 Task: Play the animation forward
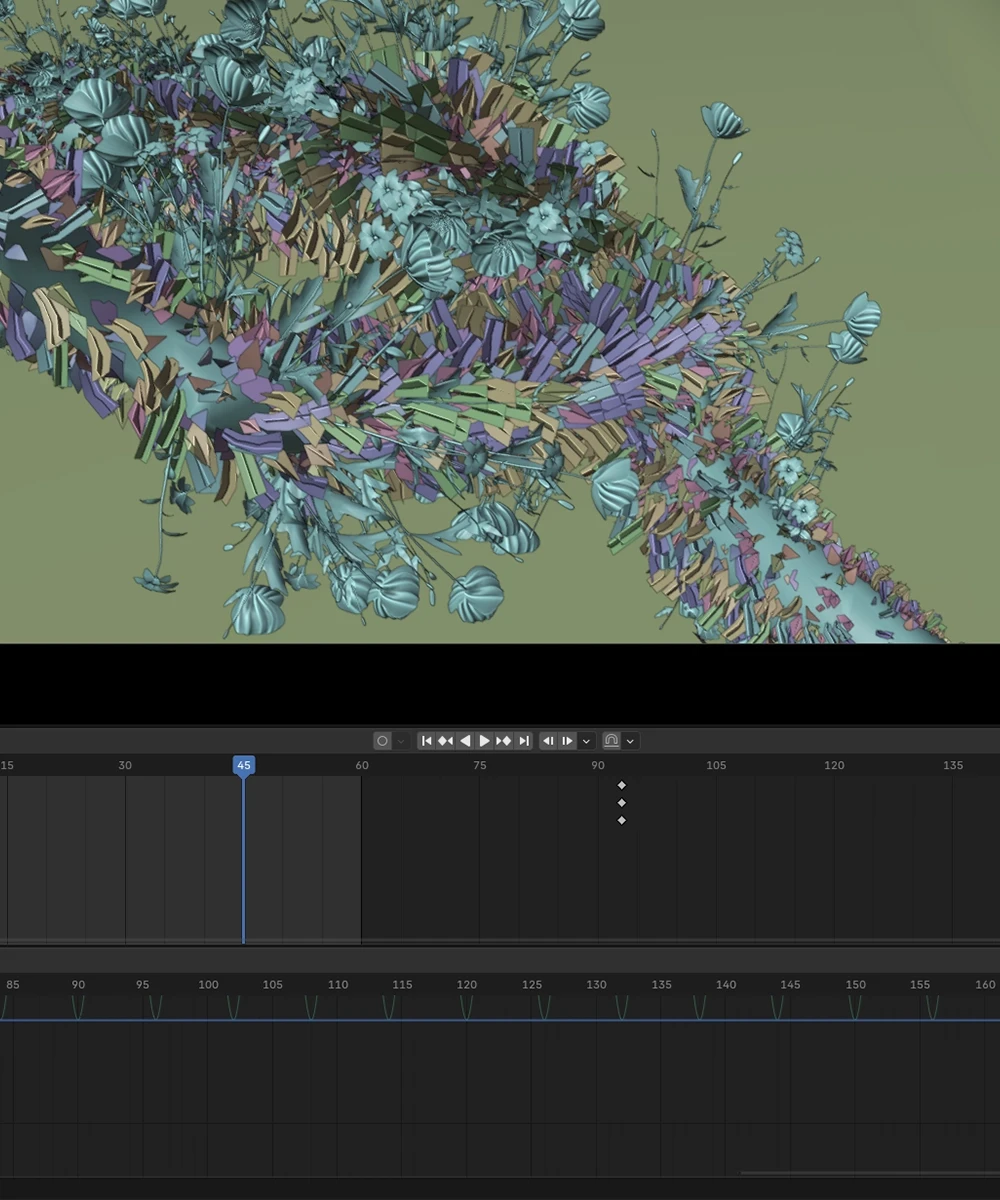tap(485, 741)
